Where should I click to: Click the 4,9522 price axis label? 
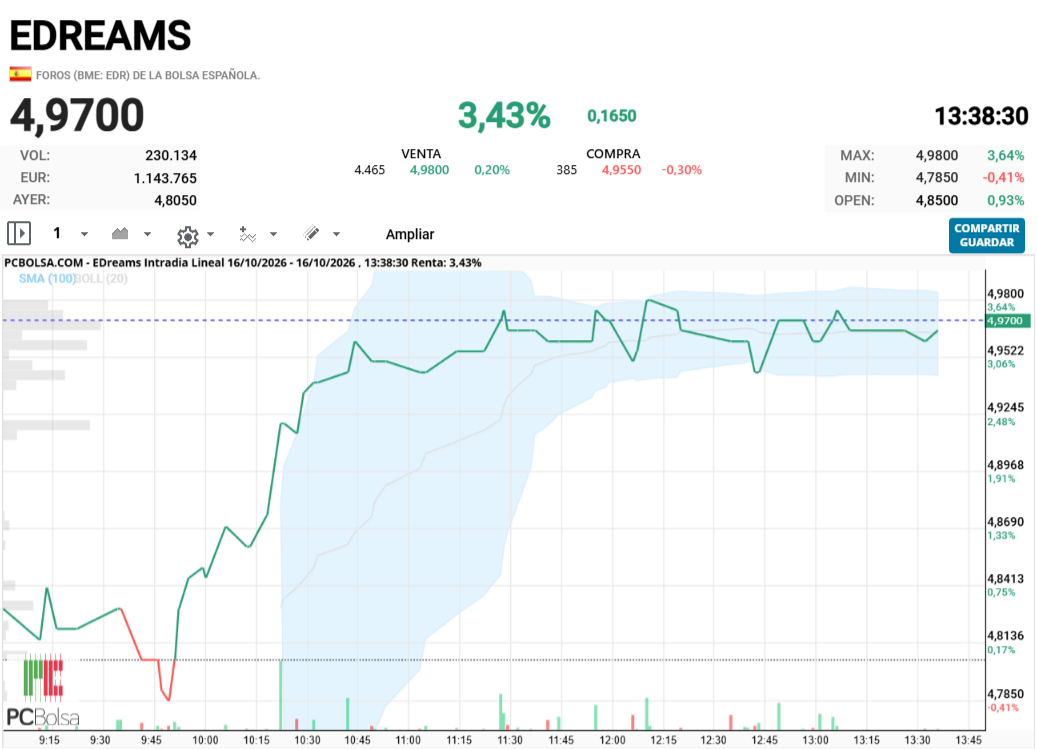(1005, 350)
